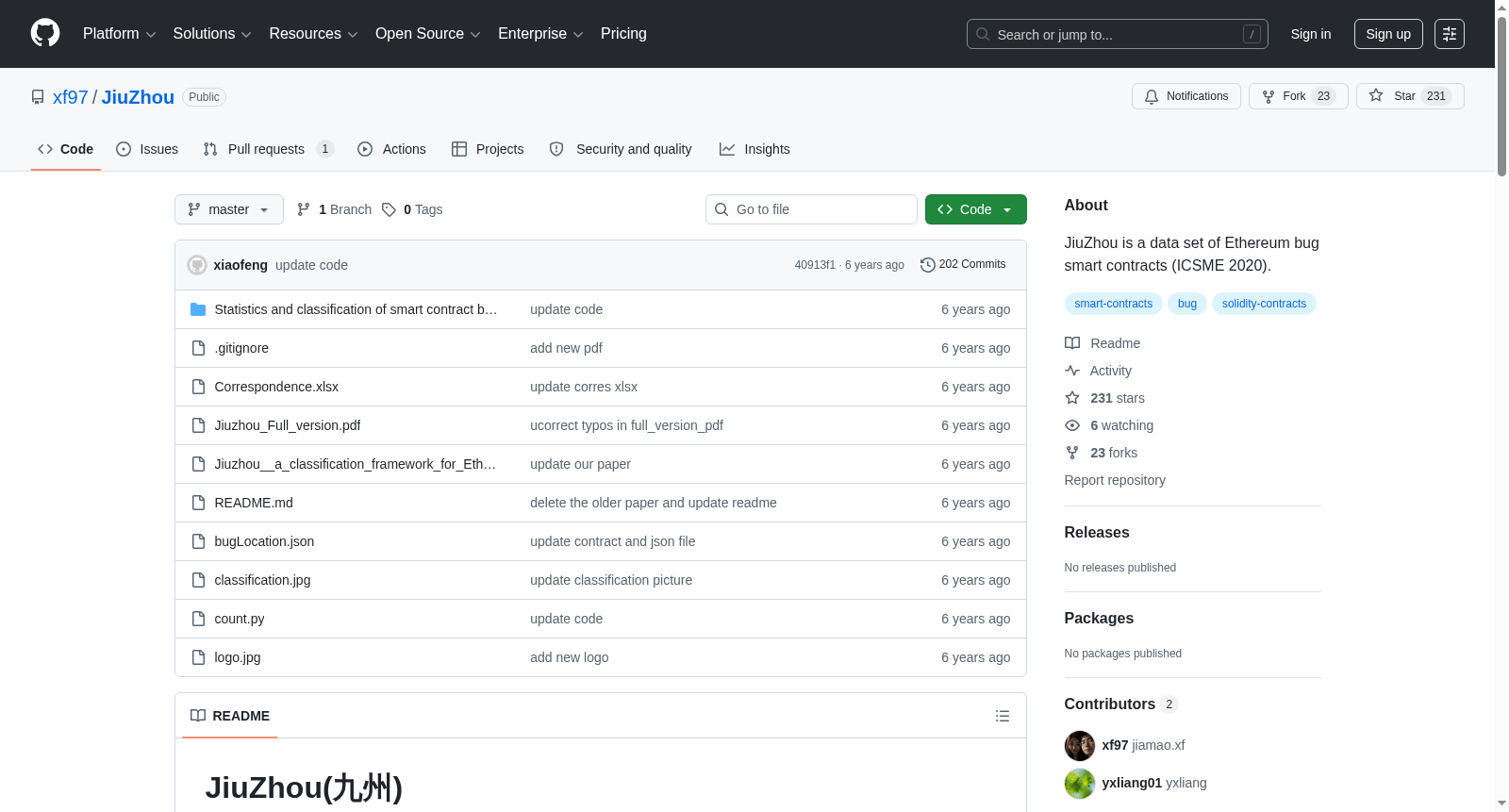Image resolution: width=1509 pixels, height=812 pixels.
Task: Expand the Solutions menu
Action: [x=212, y=34]
